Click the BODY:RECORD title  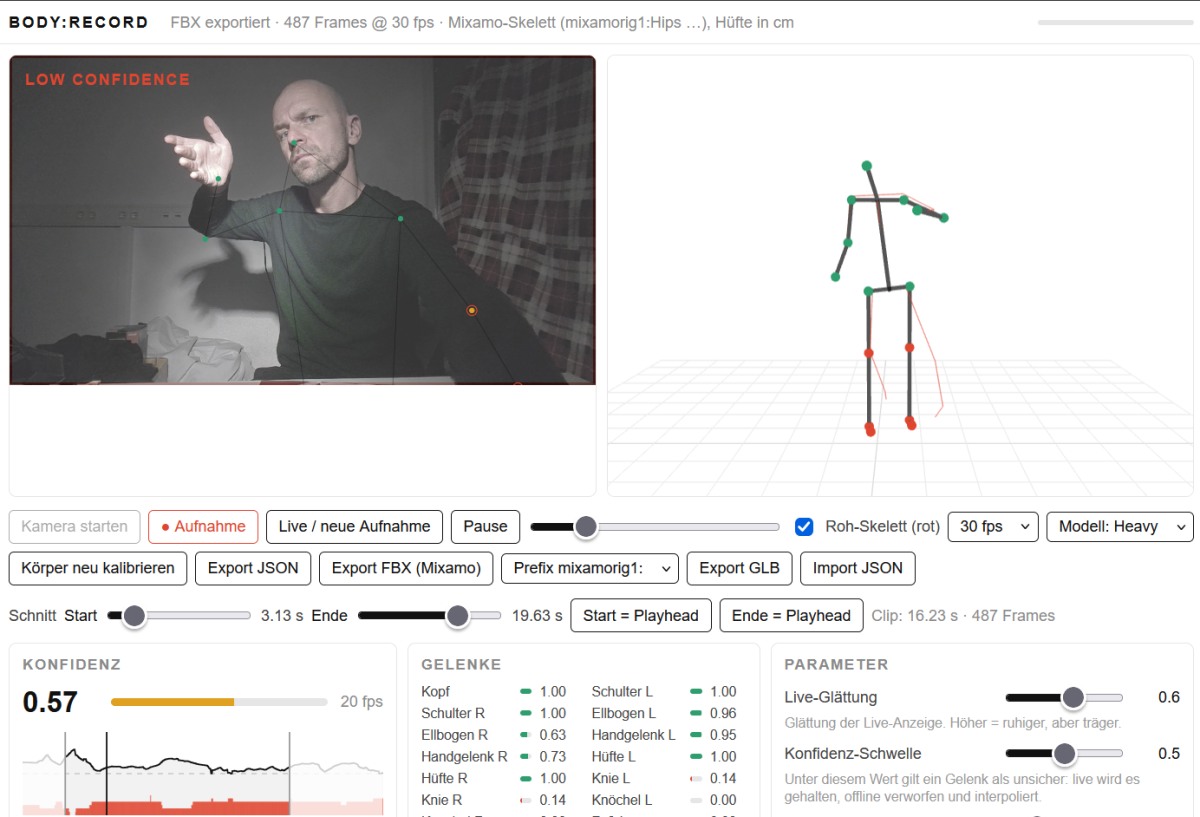79,22
